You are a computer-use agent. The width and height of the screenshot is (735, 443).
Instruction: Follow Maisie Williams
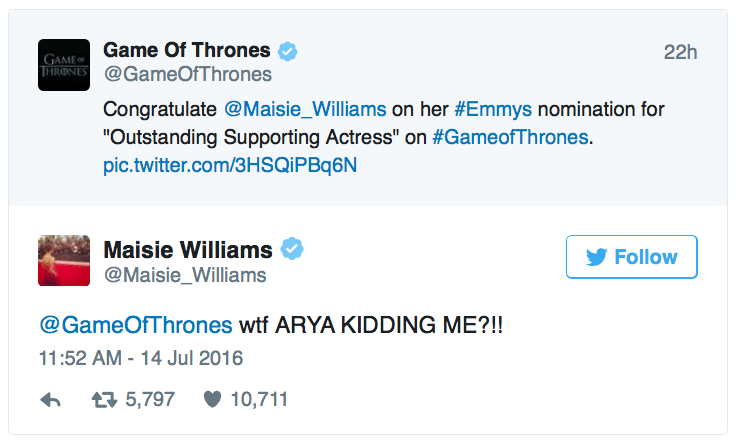tap(631, 257)
